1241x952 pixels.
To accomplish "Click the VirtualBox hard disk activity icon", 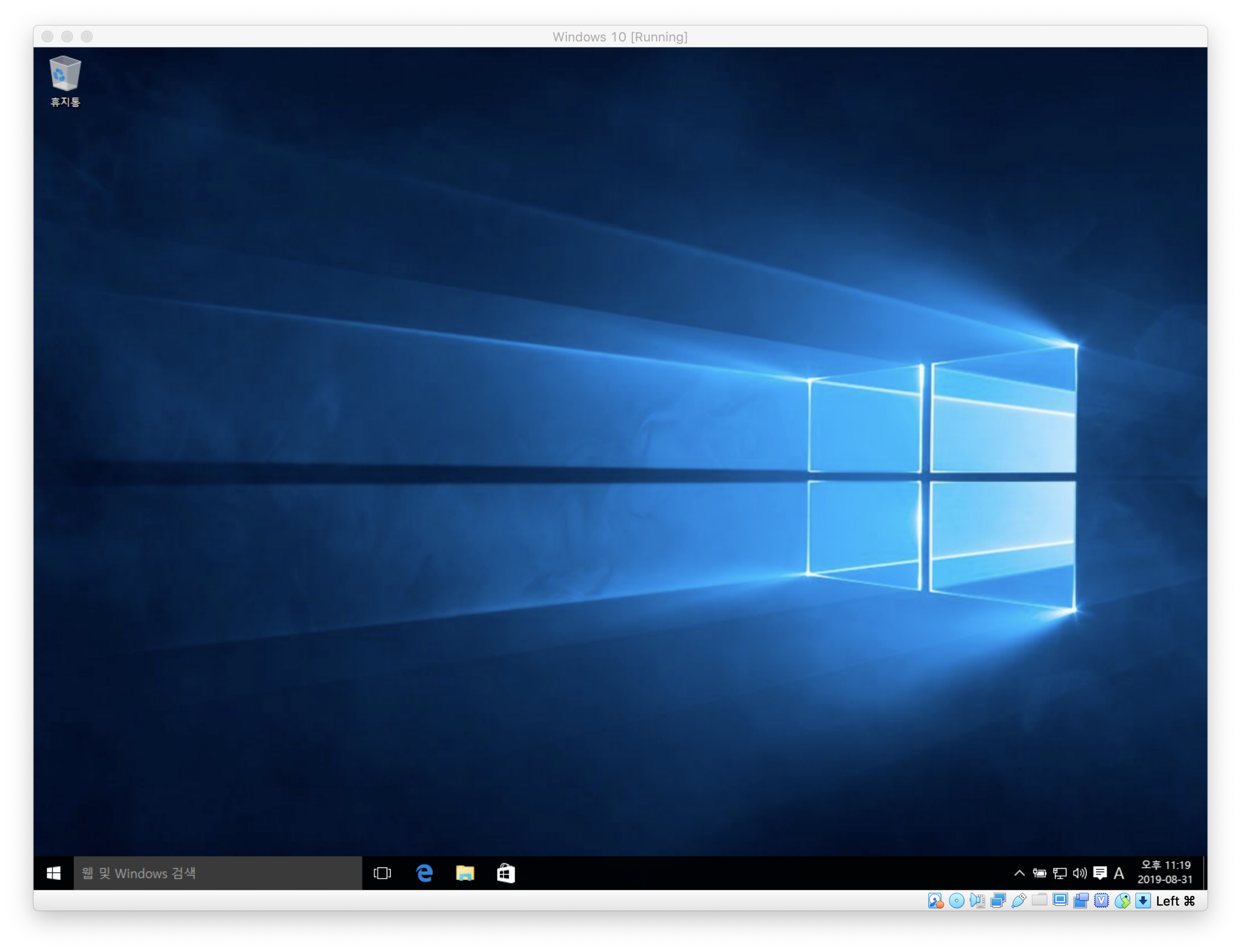I will (x=935, y=901).
